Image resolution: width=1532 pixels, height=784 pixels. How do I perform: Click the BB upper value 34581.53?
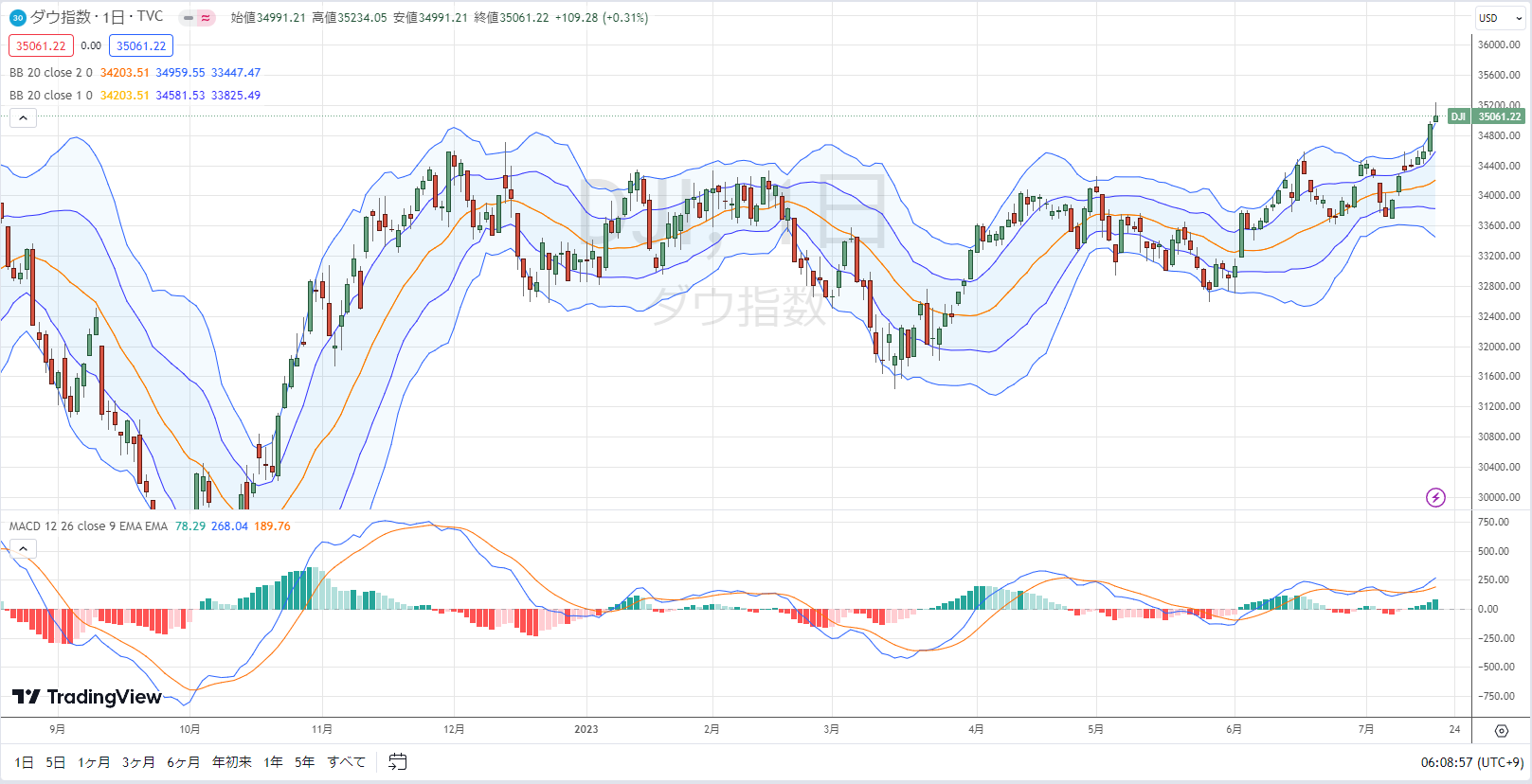tap(180, 96)
